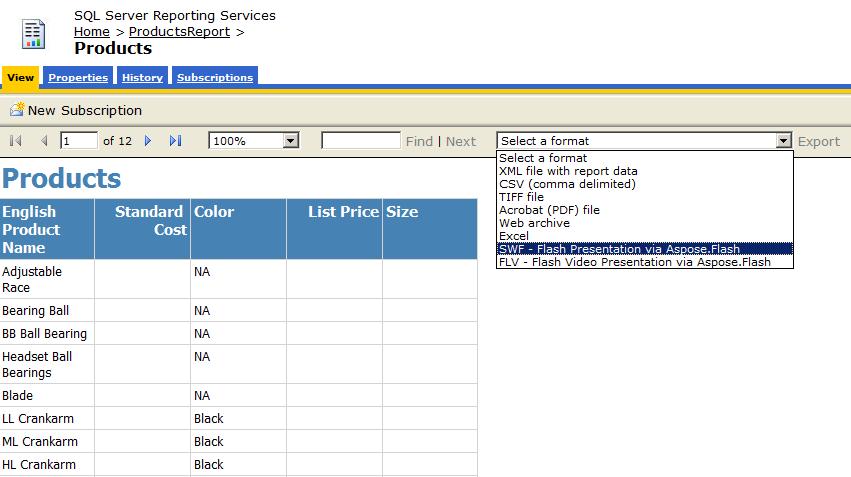Click the New Subscription envelope icon

pos(17,109)
